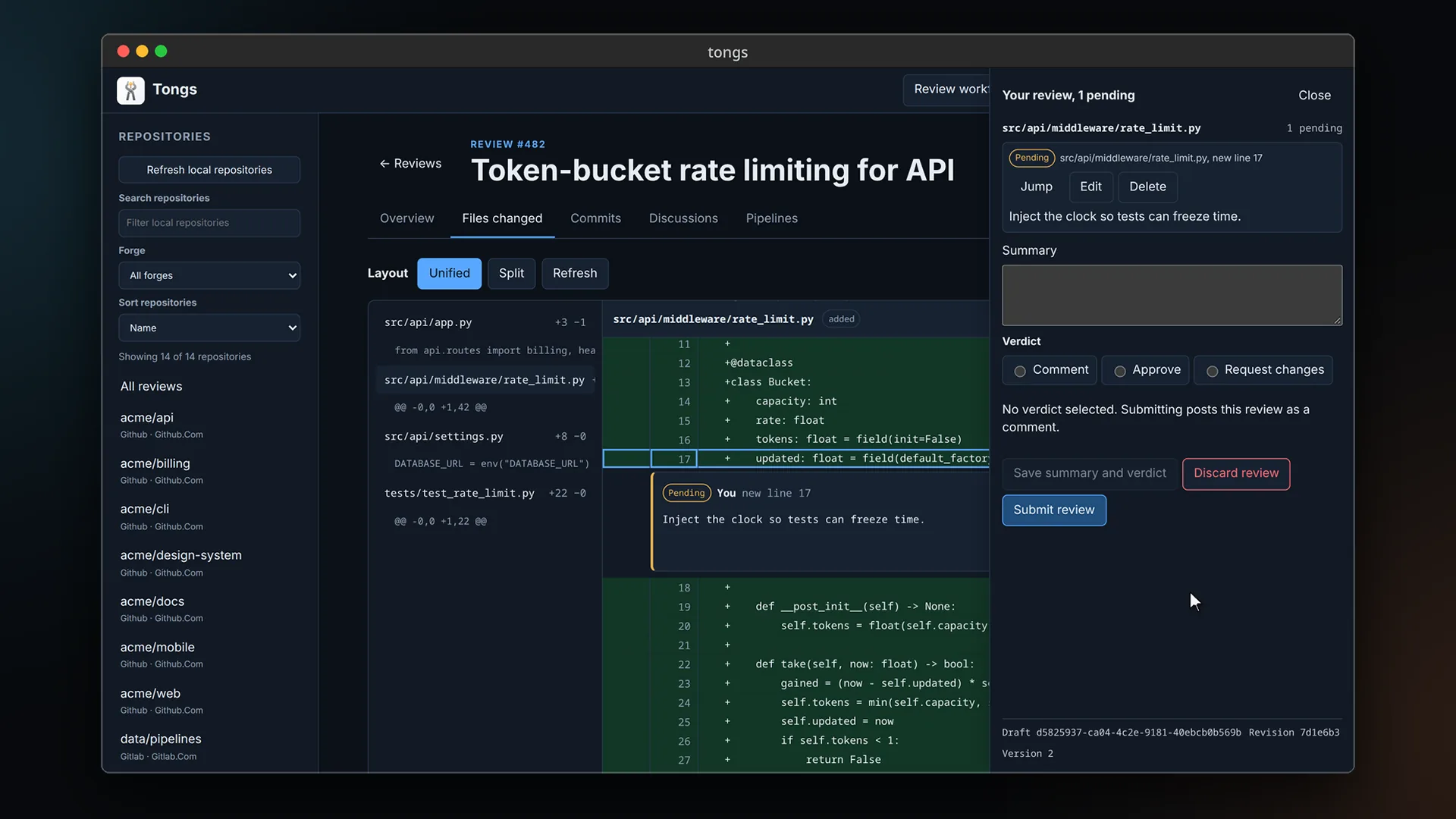Select the Request changes verdict option
The height and width of the screenshot is (819, 1456).
click(1263, 370)
